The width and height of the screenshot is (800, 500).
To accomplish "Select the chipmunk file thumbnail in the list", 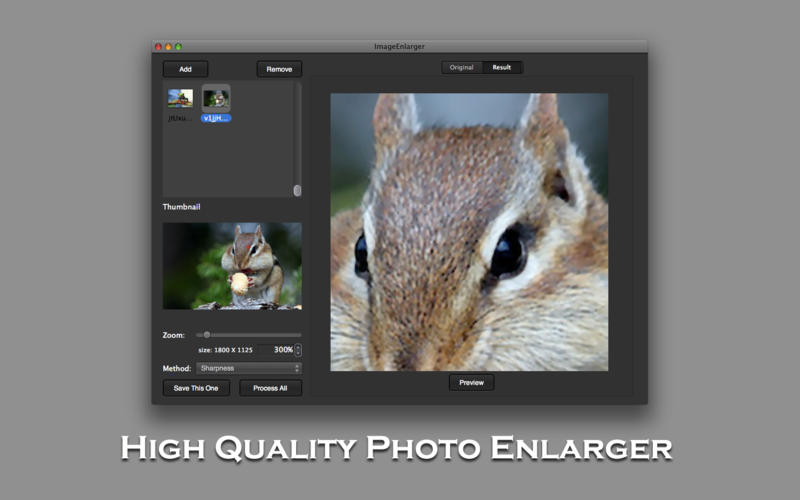I will tap(216, 99).
